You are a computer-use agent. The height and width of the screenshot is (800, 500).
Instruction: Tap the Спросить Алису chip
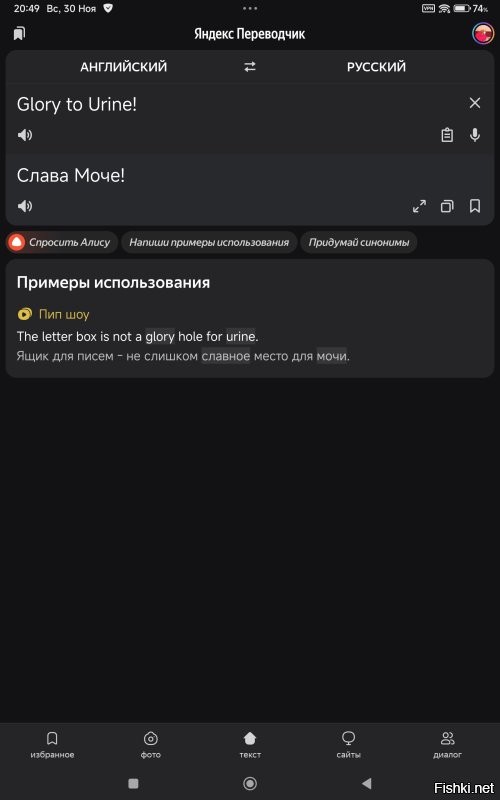click(62, 242)
